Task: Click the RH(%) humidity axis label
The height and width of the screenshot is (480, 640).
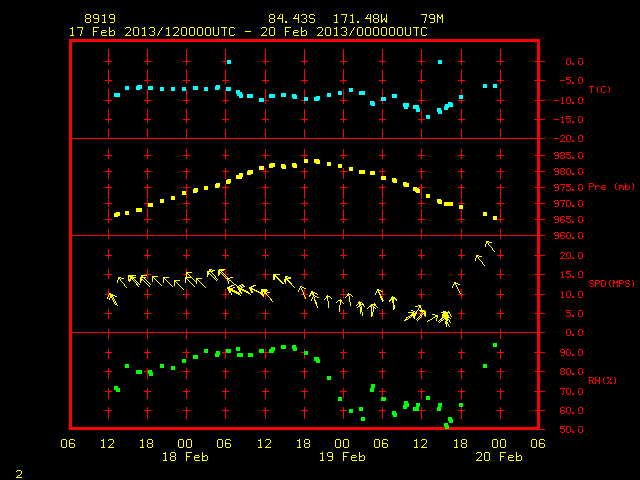Action: click(602, 380)
